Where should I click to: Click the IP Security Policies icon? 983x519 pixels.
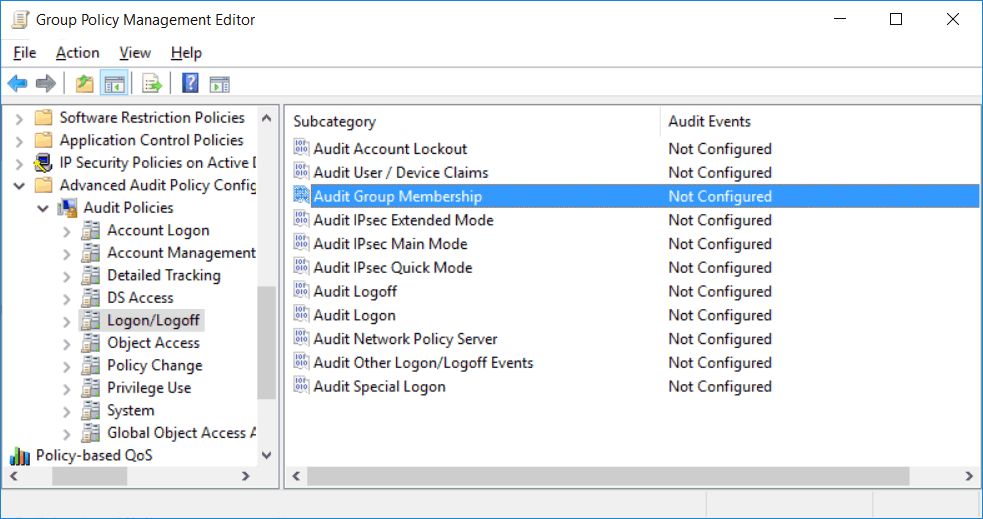tap(43, 162)
